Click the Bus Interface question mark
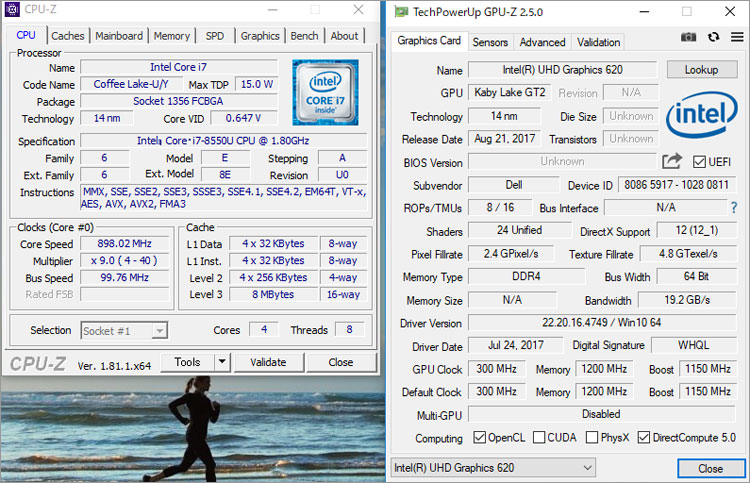This screenshot has height=483, width=750. pos(734,208)
